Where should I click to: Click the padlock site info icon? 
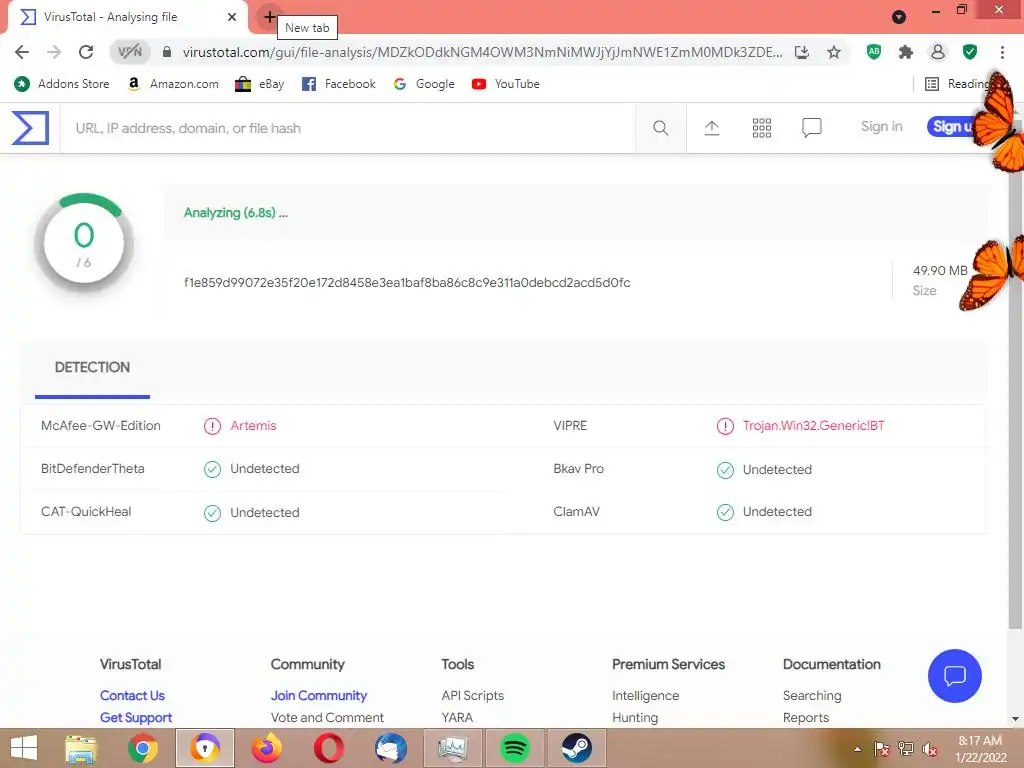[x=167, y=52]
